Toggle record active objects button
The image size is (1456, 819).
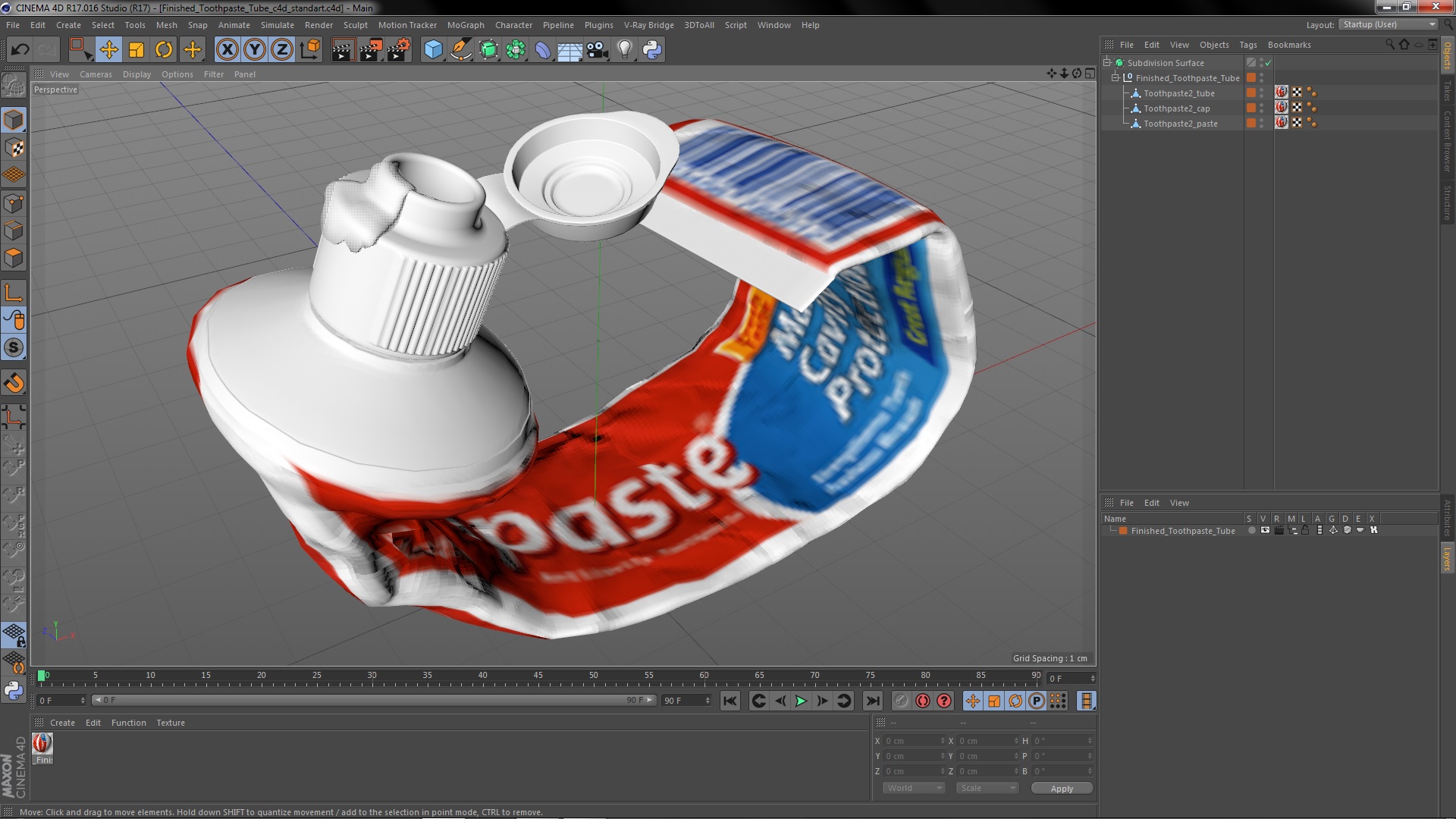[x=901, y=701]
